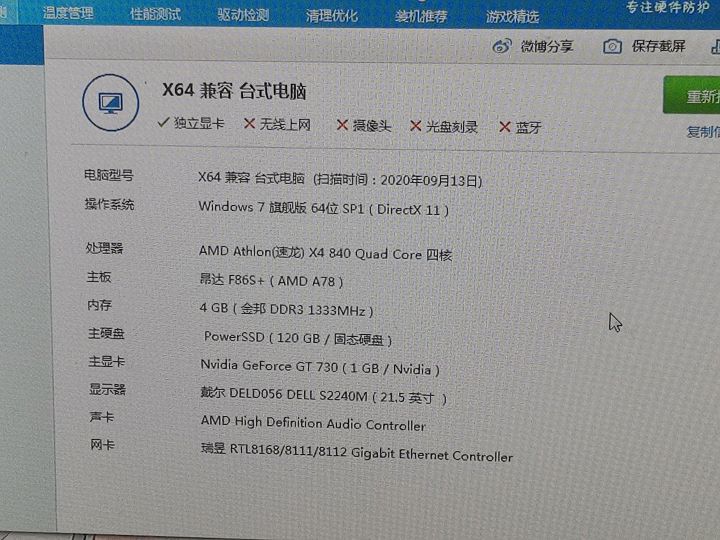Click the 操作系统 row label

coord(109,204)
